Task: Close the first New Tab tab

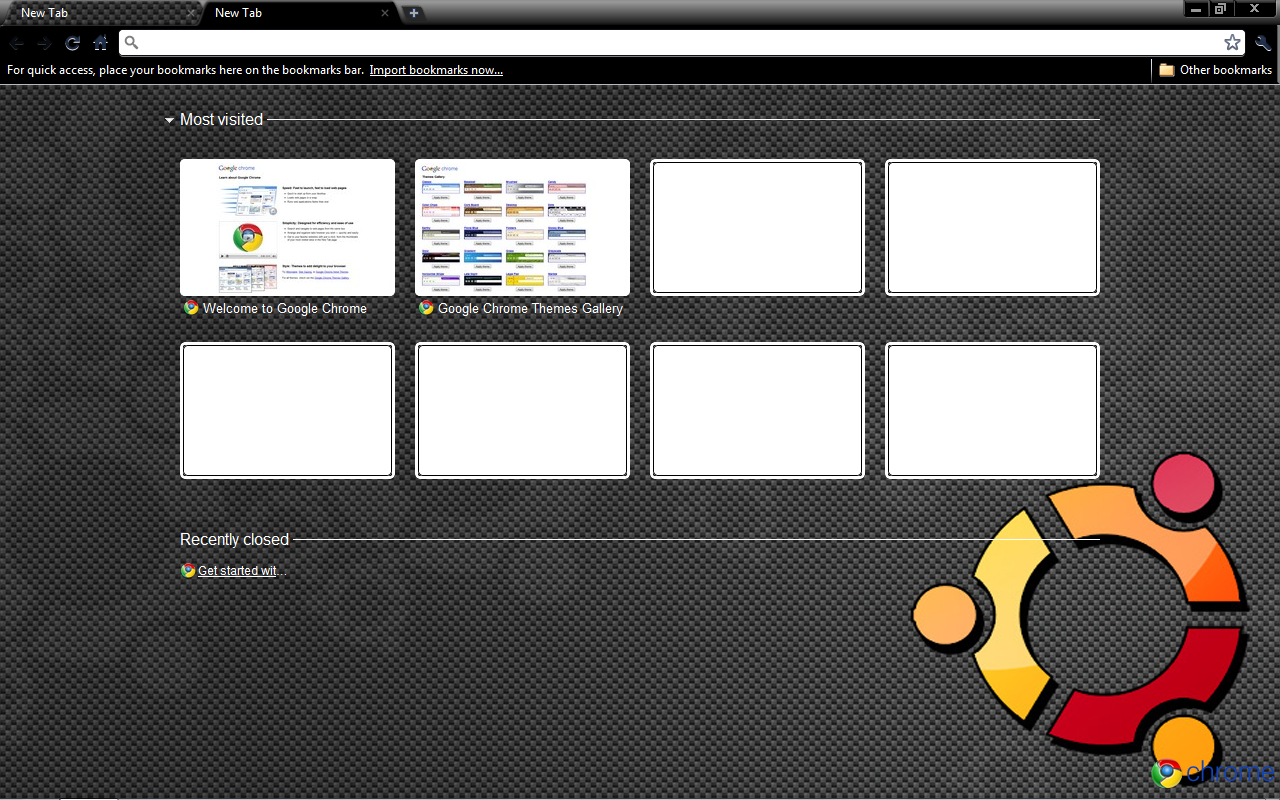Action: (x=191, y=13)
